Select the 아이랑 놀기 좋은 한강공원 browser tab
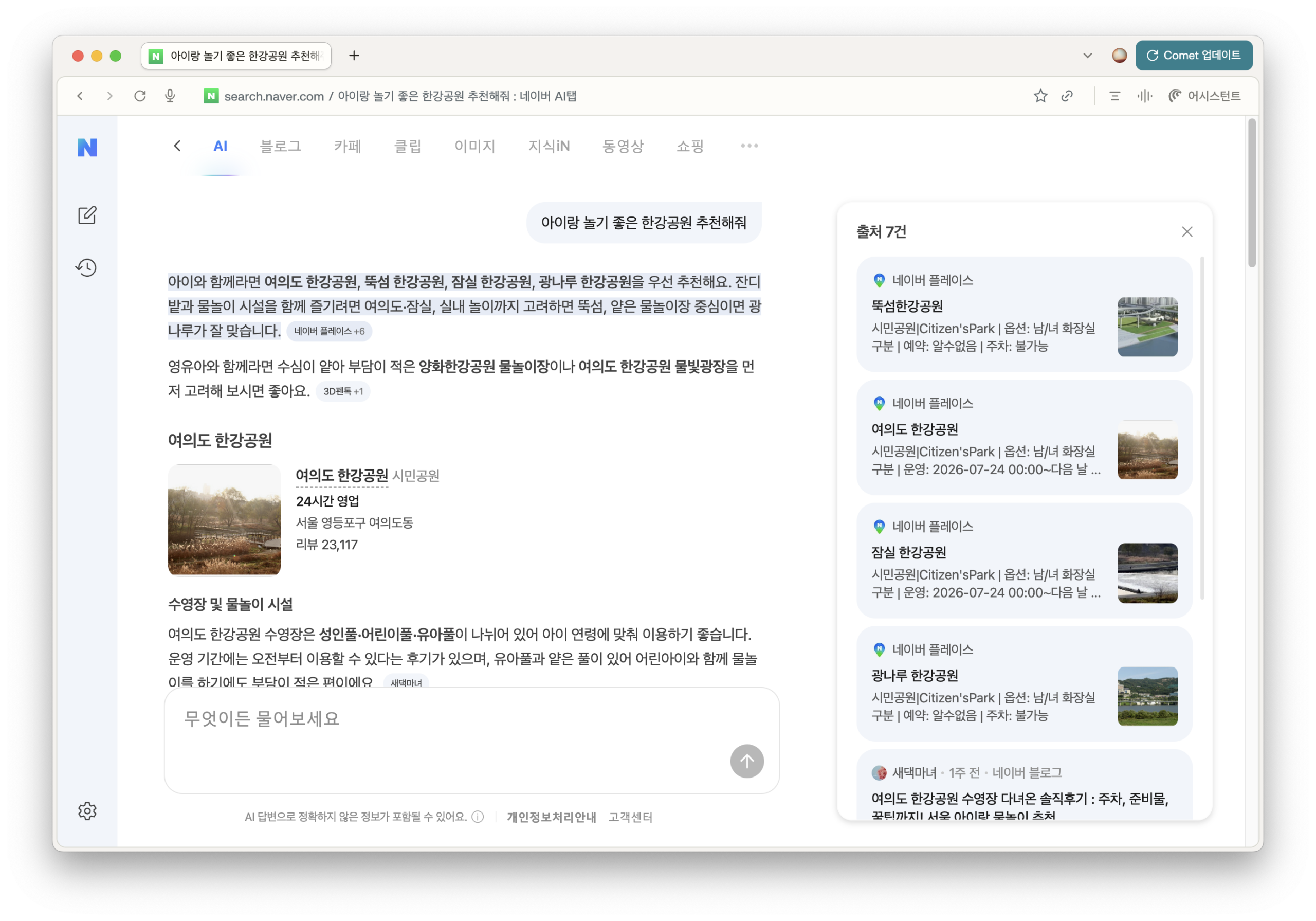Viewport: 1316px width, 921px height. (x=236, y=56)
